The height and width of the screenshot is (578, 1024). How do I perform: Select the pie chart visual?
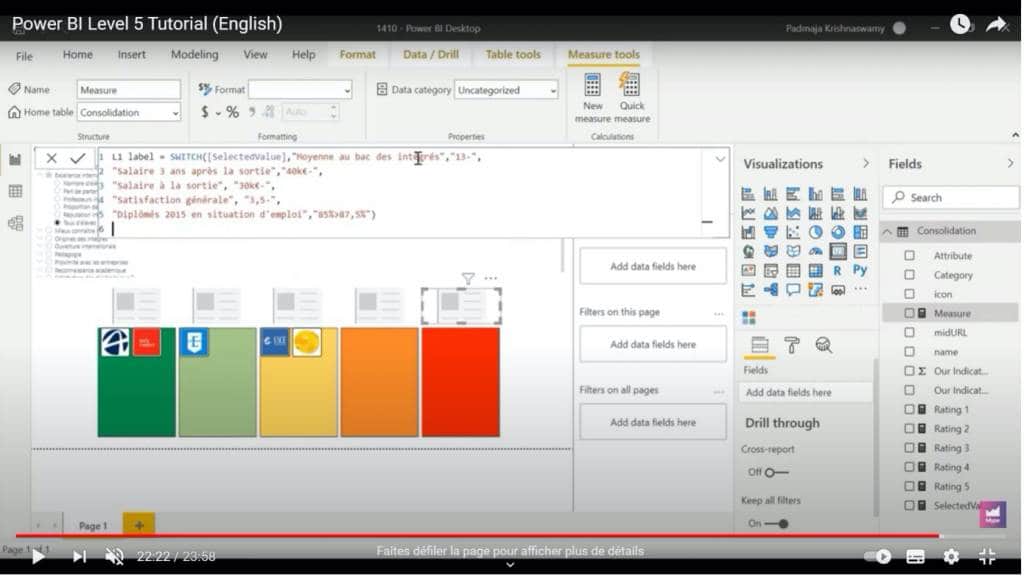(816, 233)
